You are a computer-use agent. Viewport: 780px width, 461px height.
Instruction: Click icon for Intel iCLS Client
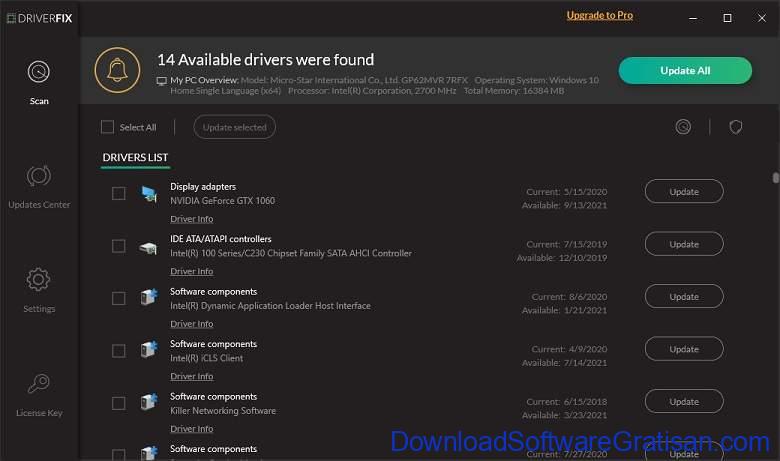point(149,349)
